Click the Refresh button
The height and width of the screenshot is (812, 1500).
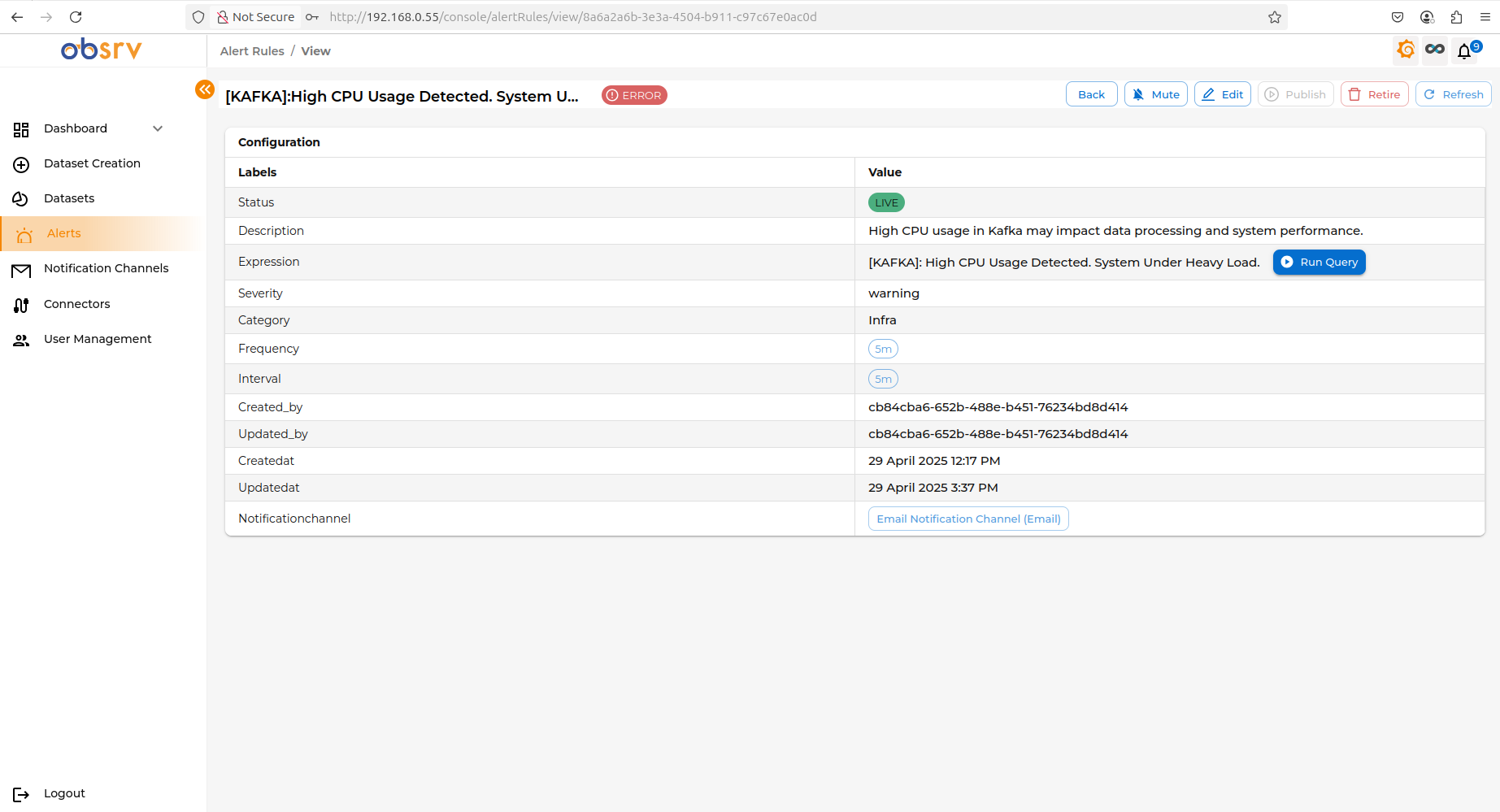pyautogui.click(x=1453, y=94)
